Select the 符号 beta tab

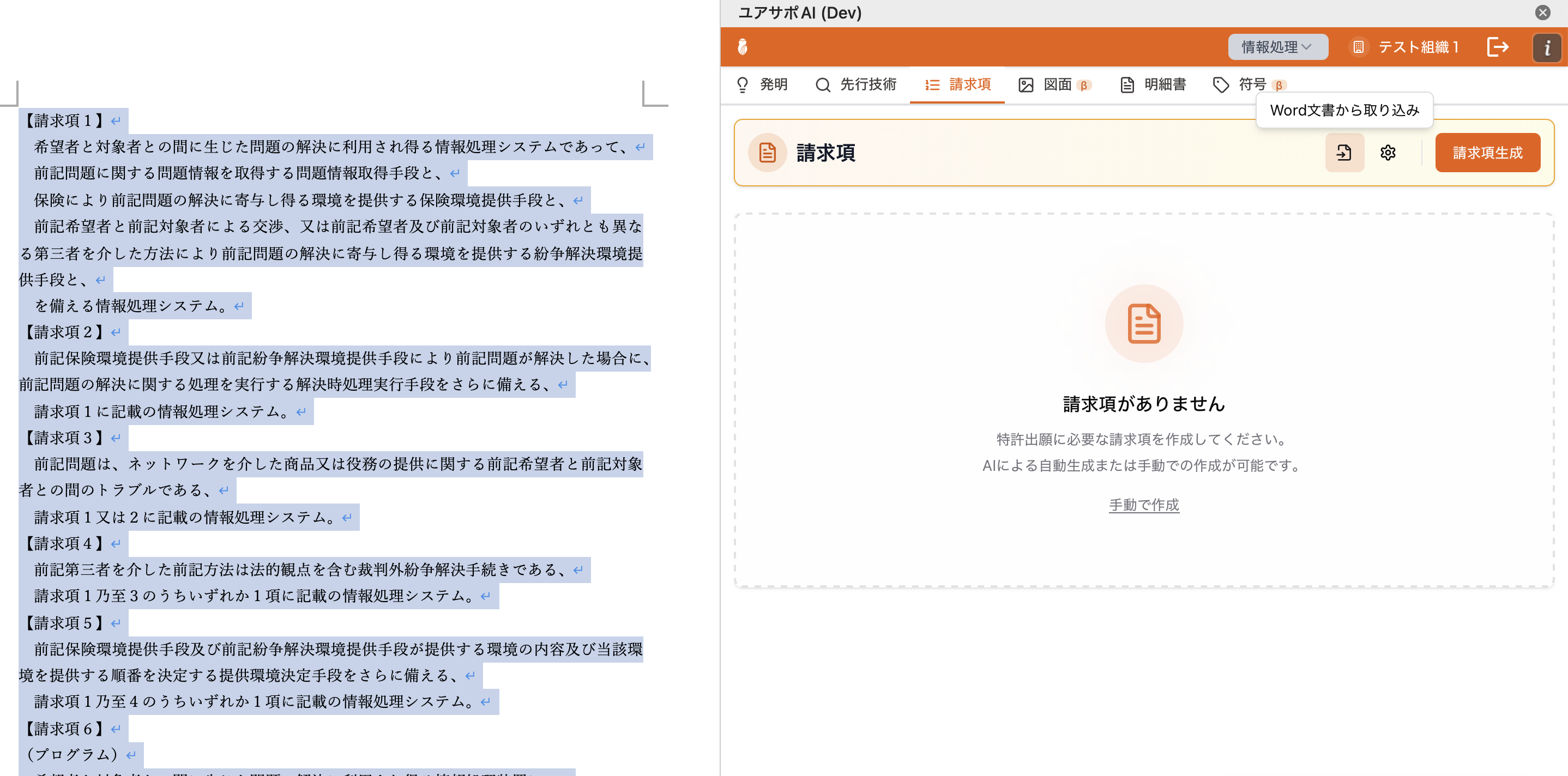tap(1249, 84)
